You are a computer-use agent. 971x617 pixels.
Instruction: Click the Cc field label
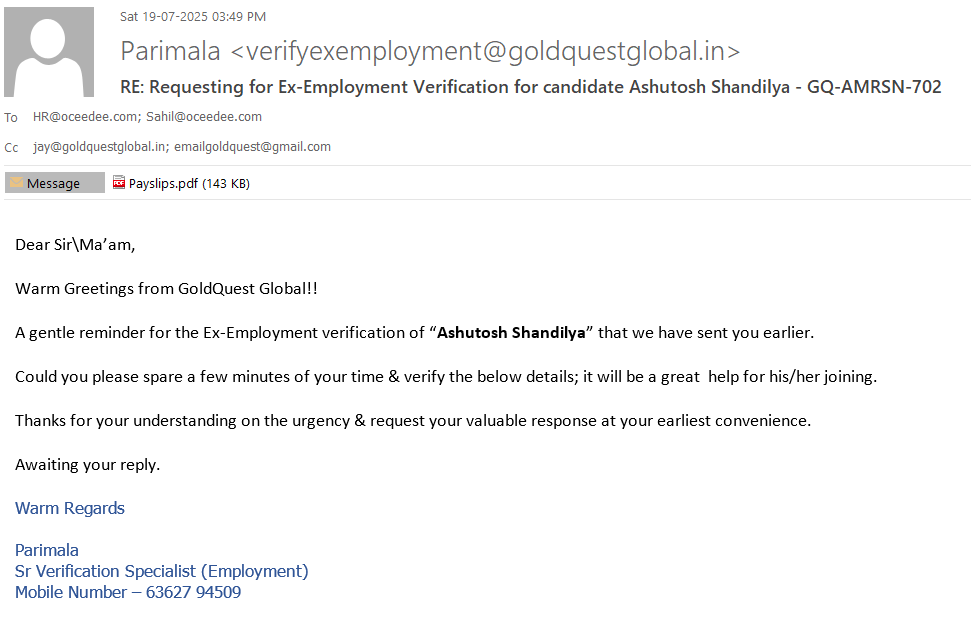(x=11, y=148)
